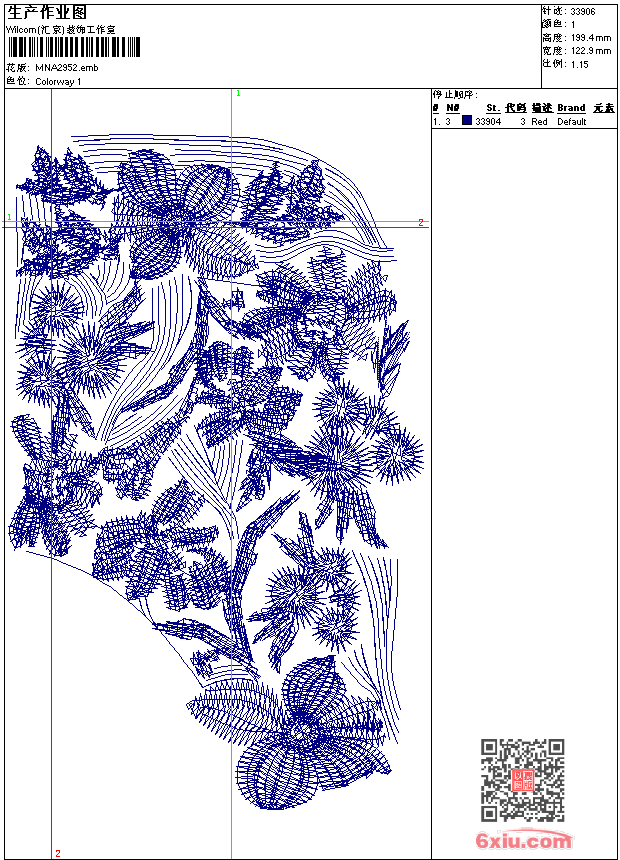This screenshot has height=860, width=620.
Task: Click the 停止顺序 stop sequence label
Action: tap(455, 95)
